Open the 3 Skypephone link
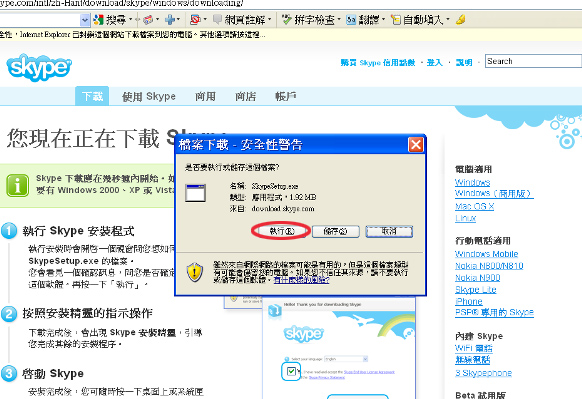This screenshot has width=582, height=399. 483,373
